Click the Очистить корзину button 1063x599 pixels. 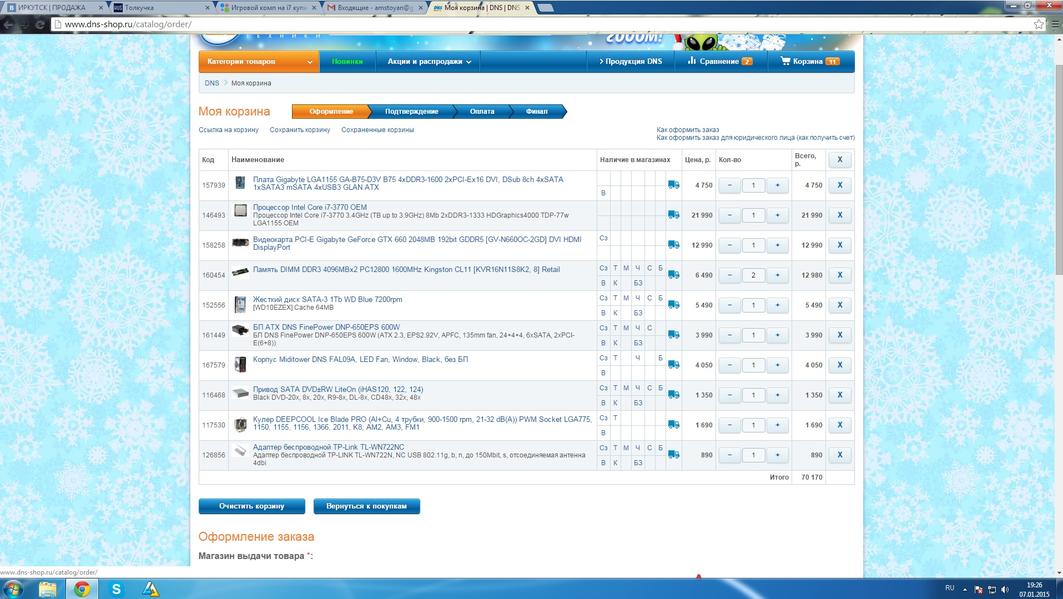pyautogui.click(x=252, y=506)
